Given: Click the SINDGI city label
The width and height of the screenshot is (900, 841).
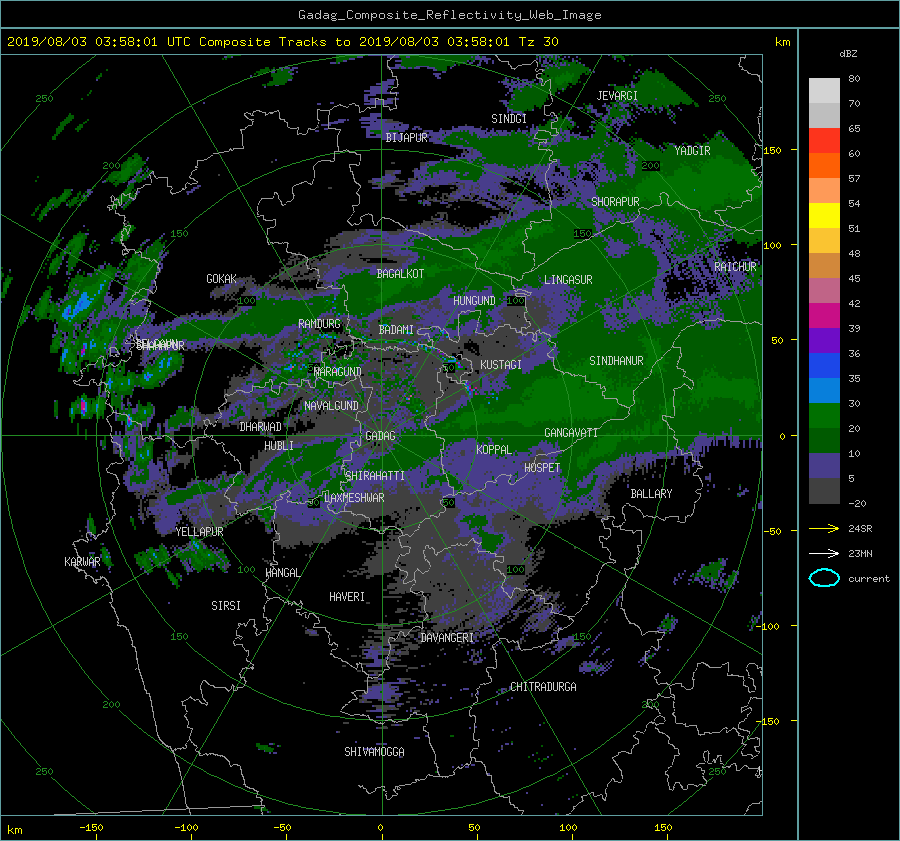Looking at the screenshot, I should tap(509, 118).
